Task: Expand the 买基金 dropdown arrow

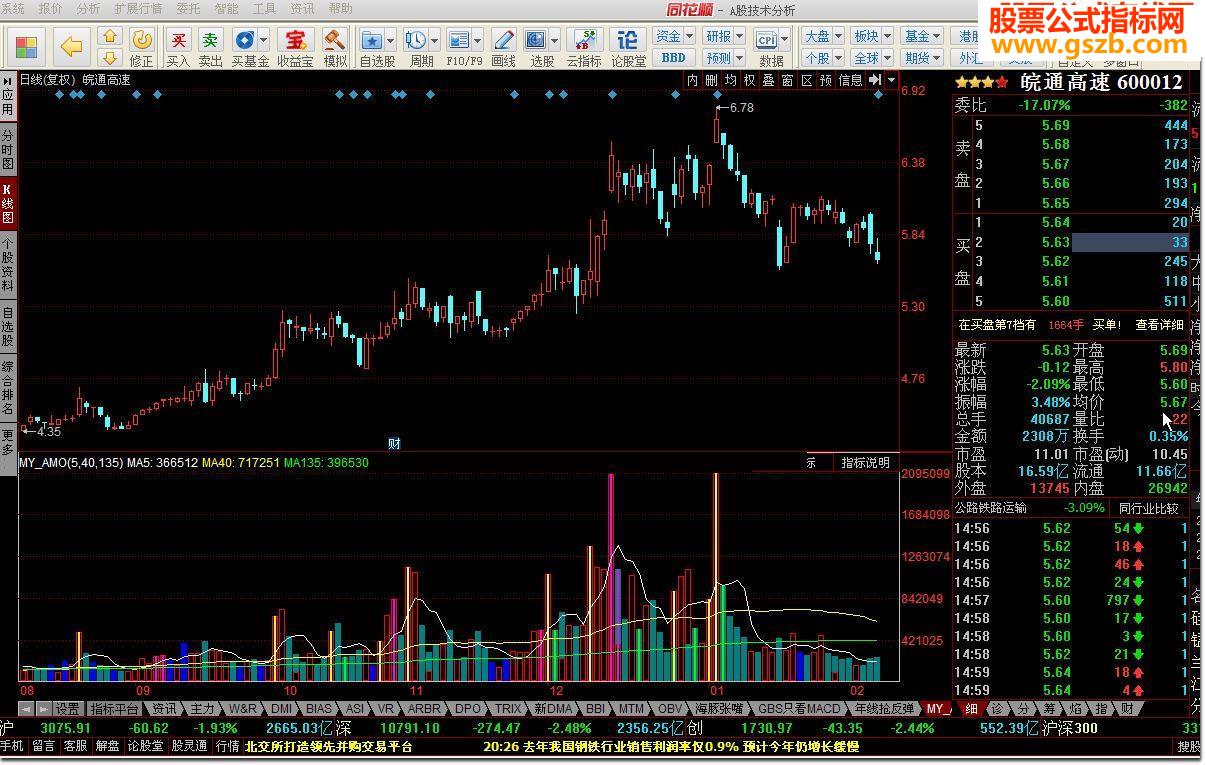Action: 263,40
